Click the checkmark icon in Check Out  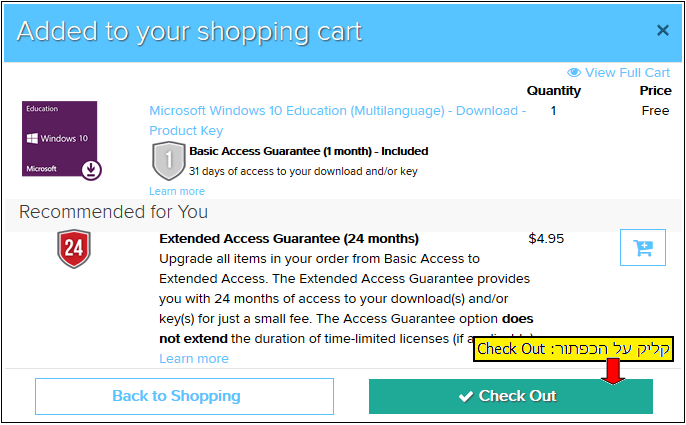(x=466, y=397)
